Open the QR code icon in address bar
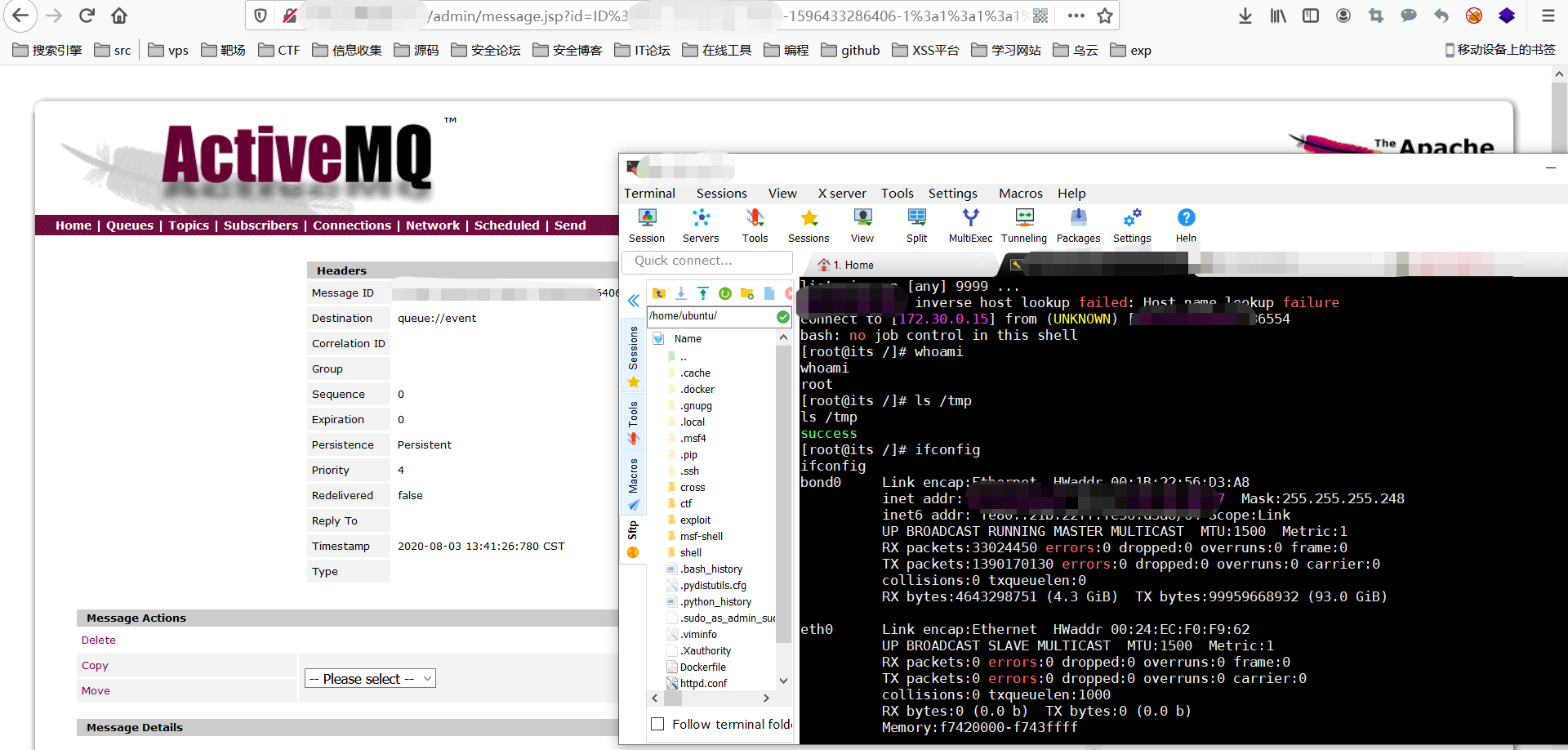This screenshot has width=1568, height=750. [1040, 16]
